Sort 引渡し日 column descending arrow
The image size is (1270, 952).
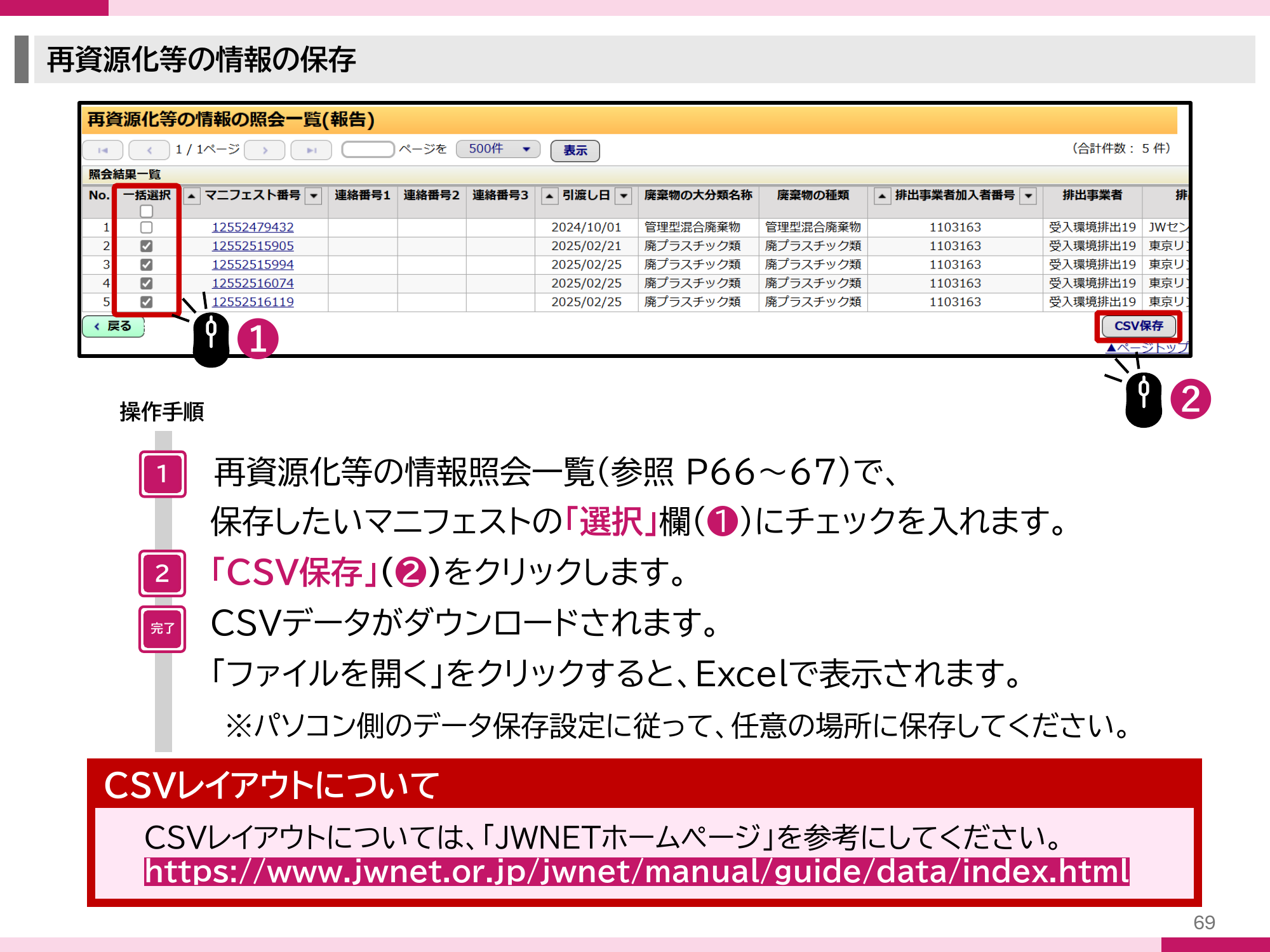click(x=624, y=196)
